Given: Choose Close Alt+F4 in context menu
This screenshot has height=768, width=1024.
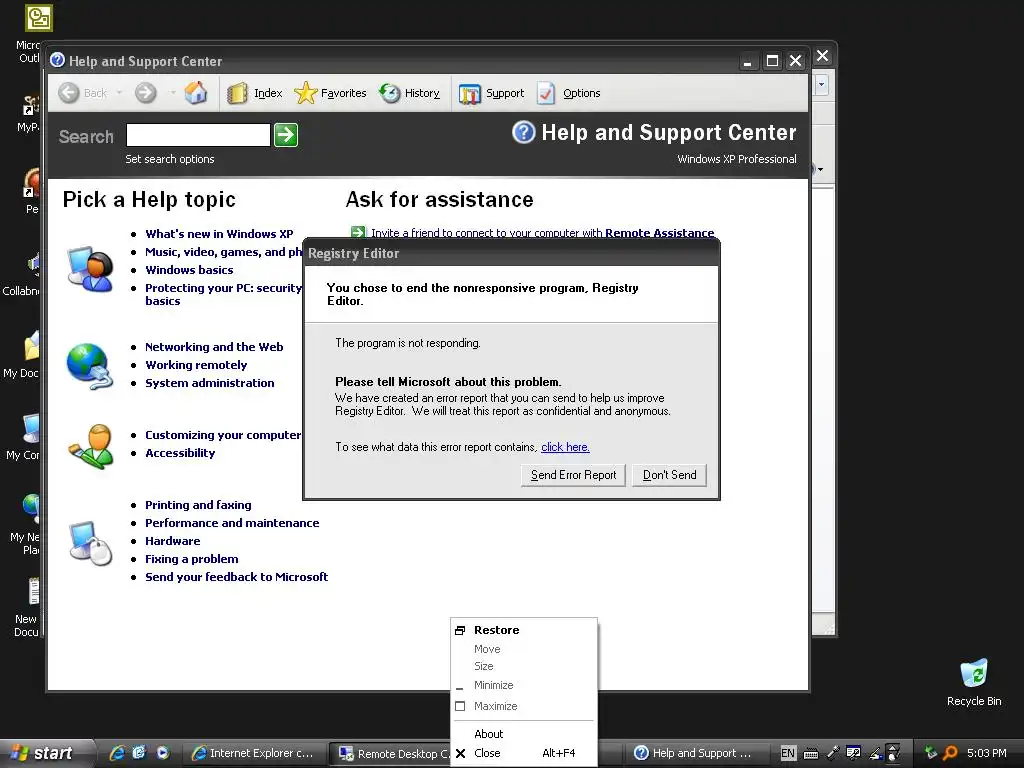Looking at the screenshot, I should click(x=524, y=753).
